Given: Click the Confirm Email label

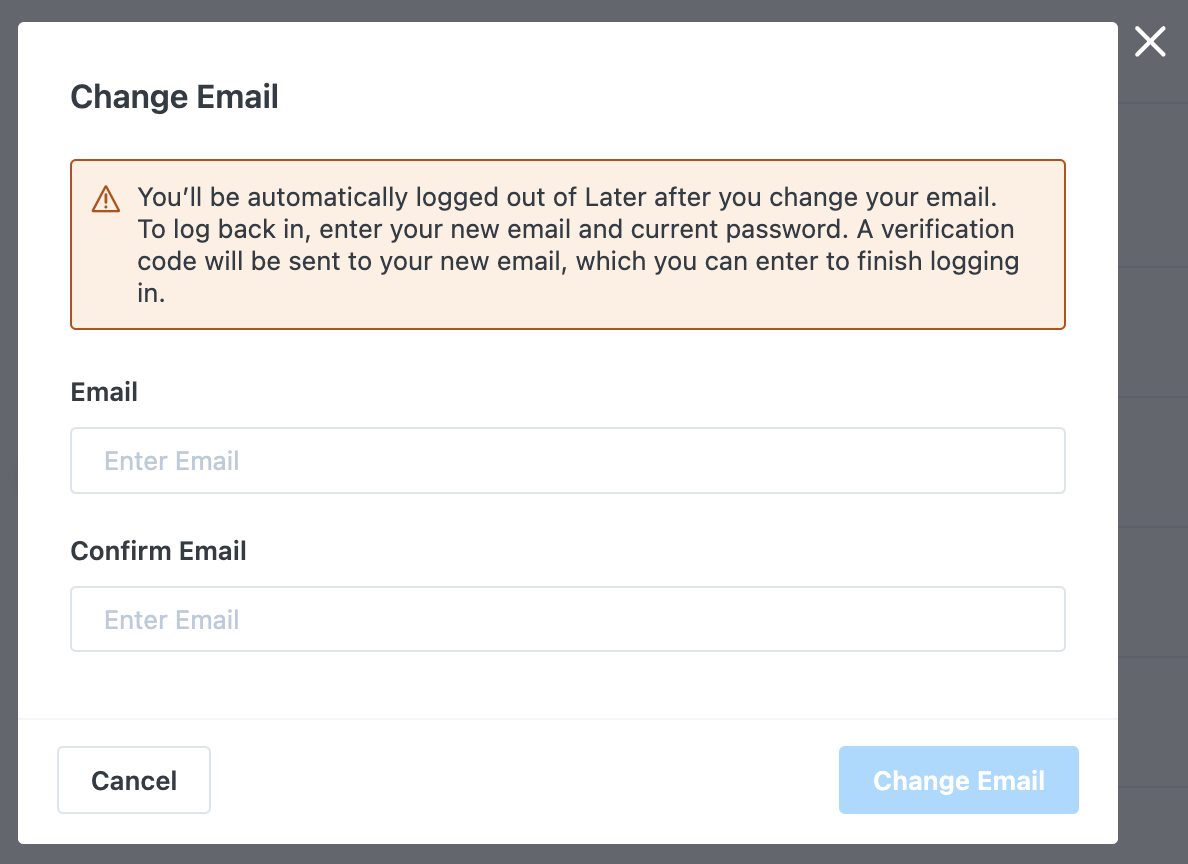Looking at the screenshot, I should [x=158, y=551].
